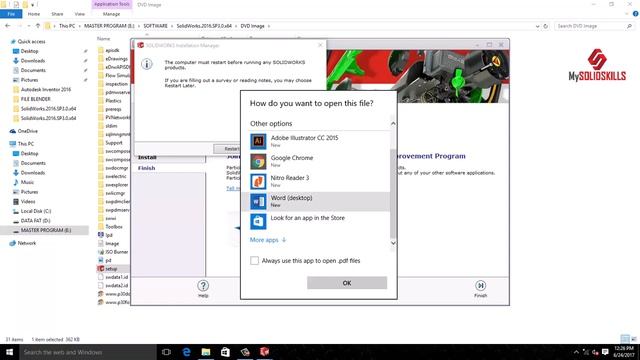Click search magnifier in Search DVD Image box
Screen dimensions: 640x360
[629, 26]
